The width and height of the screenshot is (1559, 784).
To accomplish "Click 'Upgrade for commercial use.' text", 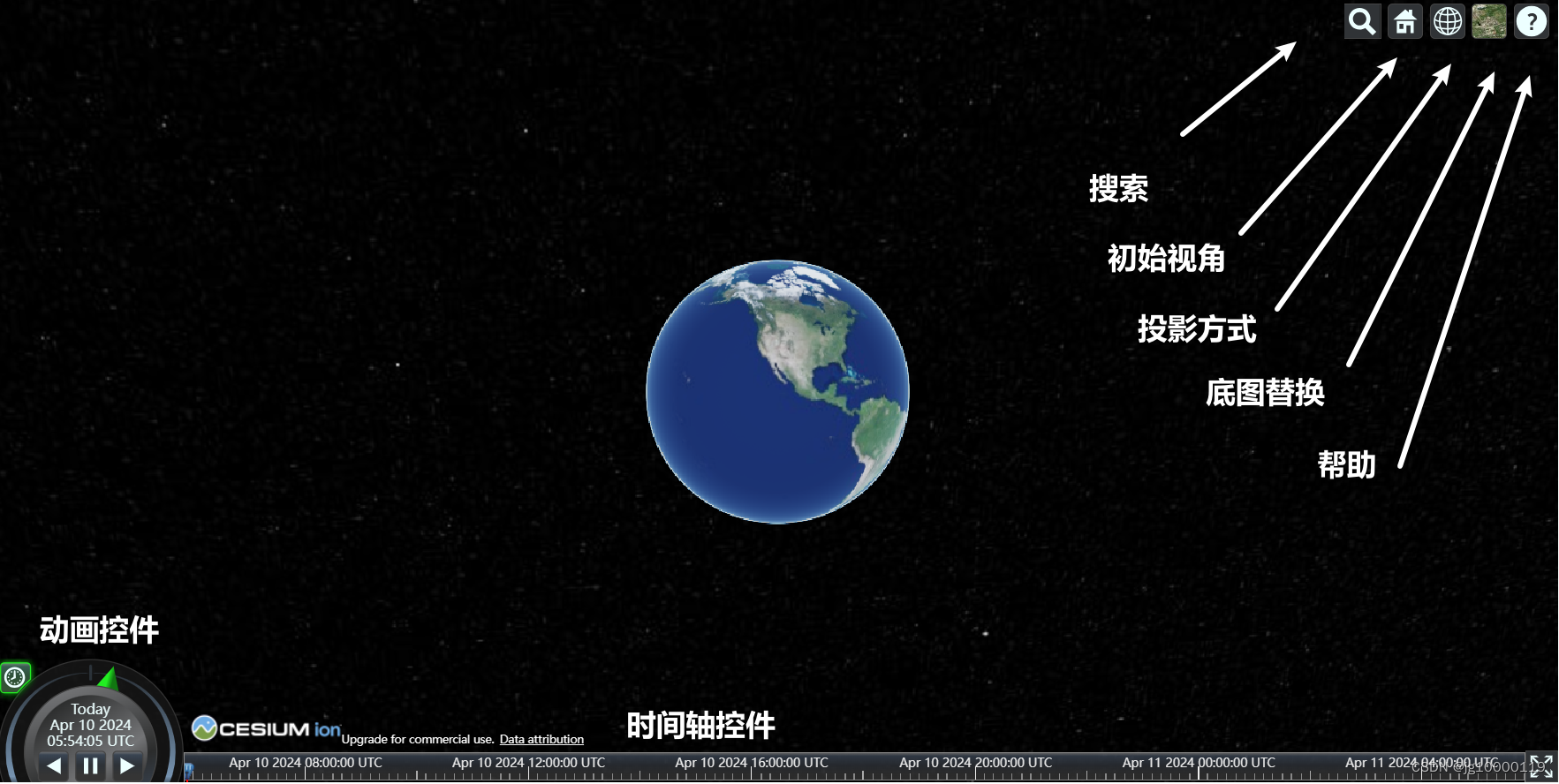I will click(x=418, y=739).
